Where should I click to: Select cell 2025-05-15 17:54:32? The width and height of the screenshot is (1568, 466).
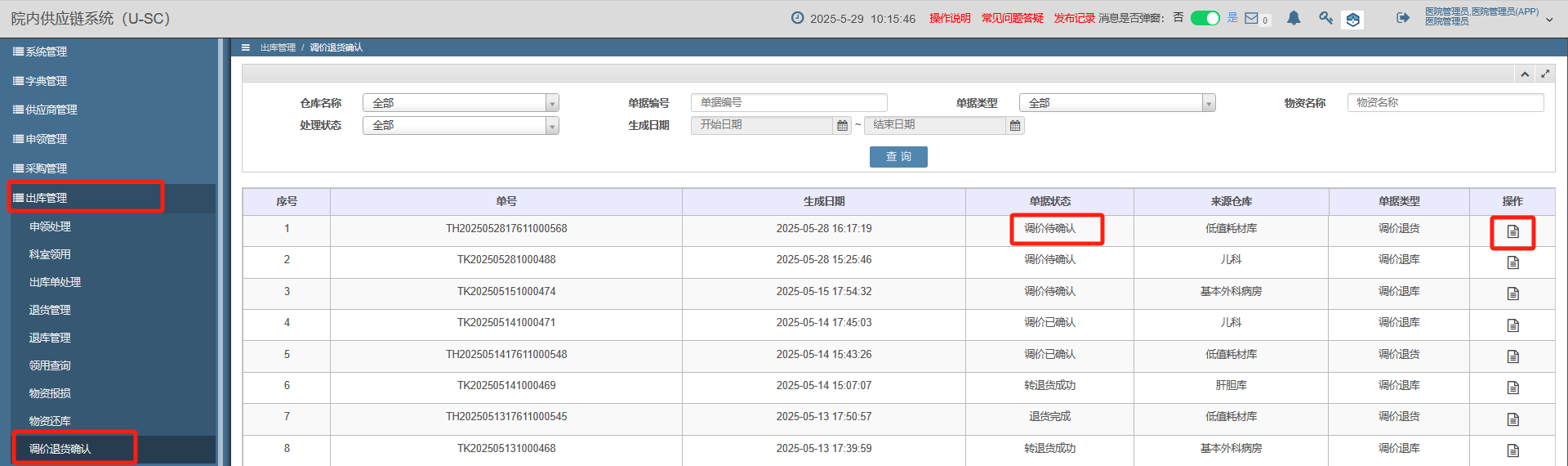click(824, 291)
